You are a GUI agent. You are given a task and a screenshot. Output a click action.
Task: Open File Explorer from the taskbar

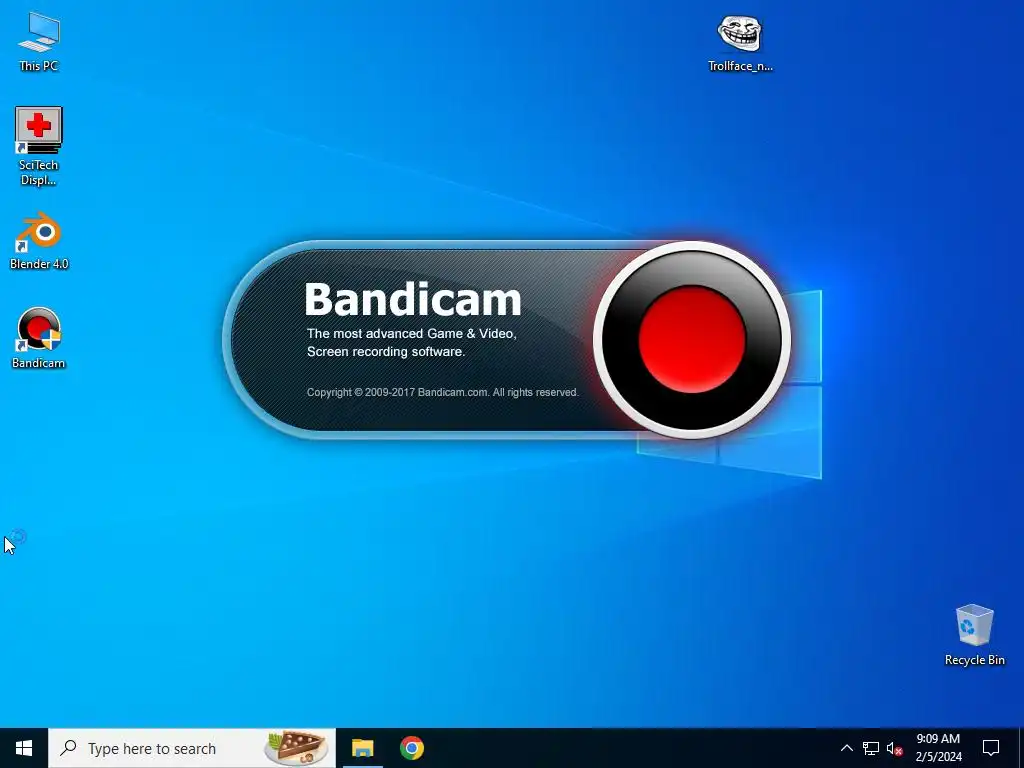tap(362, 748)
